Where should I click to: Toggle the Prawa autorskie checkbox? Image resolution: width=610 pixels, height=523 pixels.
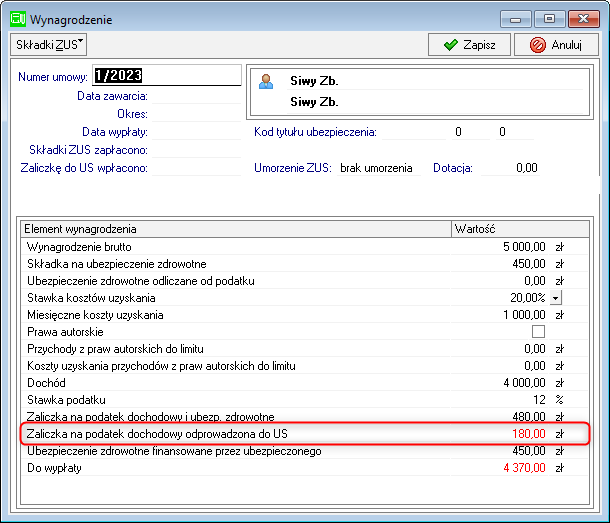pyautogui.click(x=538, y=332)
